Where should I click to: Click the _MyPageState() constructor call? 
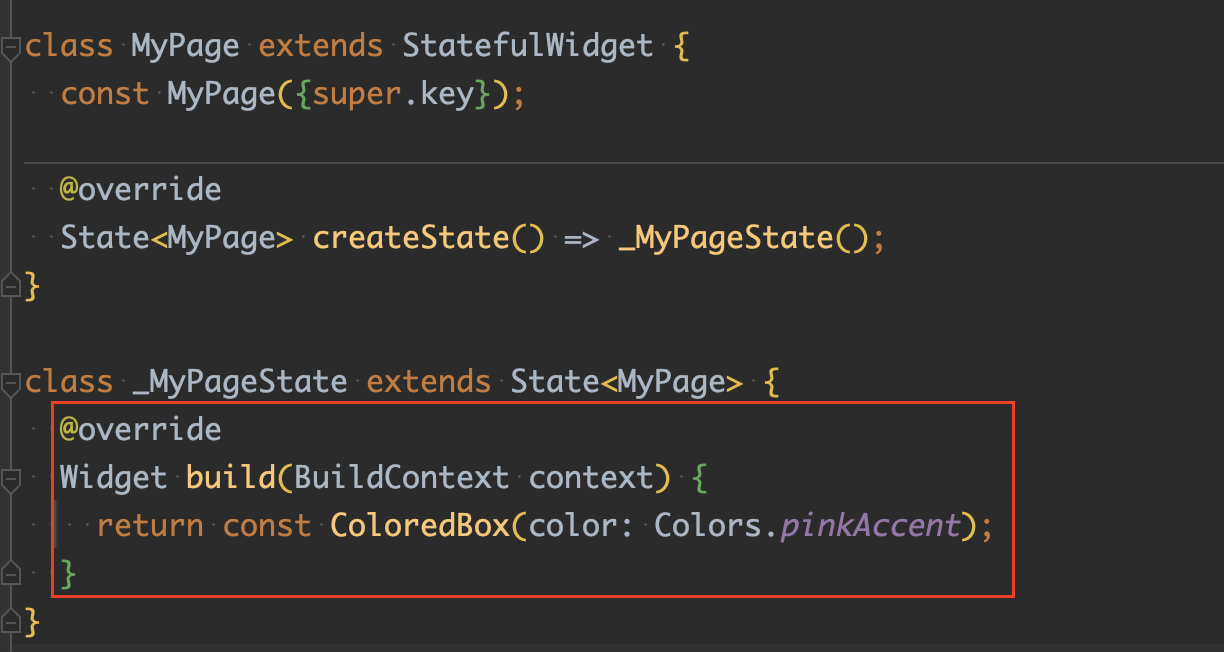click(744, 238)
